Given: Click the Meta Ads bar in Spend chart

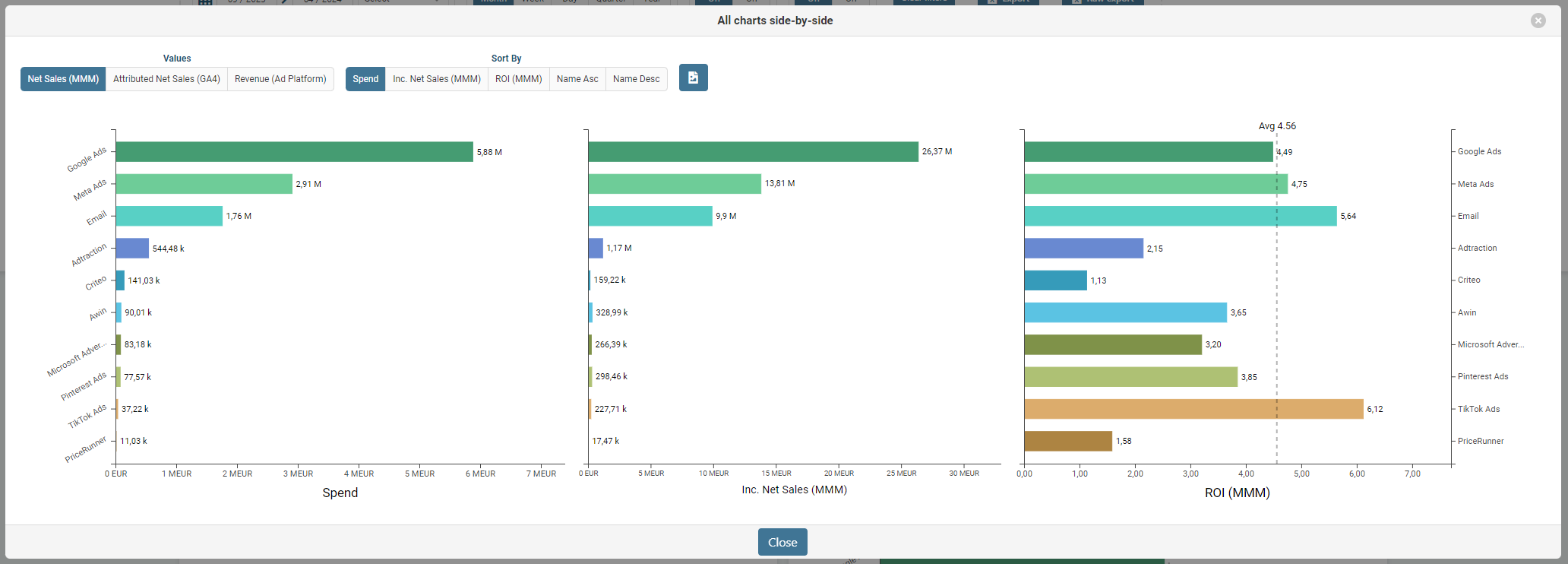Looking at the screenshot, I should [x=204, y=184].
